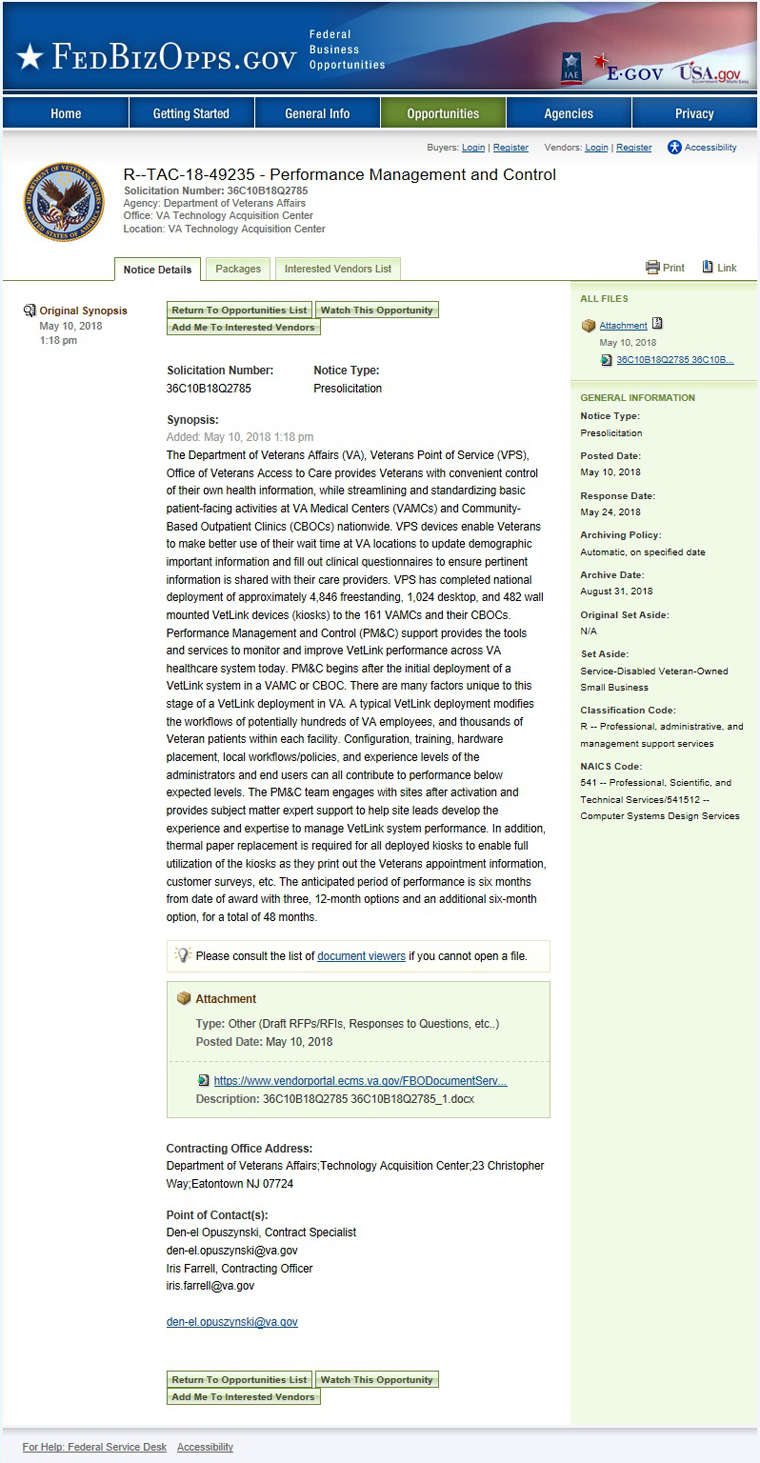Image resolution: width=760 pixels, height=1463 pixels.
Task: Click the Print printer icon
Action: click(x=653, y=267)
